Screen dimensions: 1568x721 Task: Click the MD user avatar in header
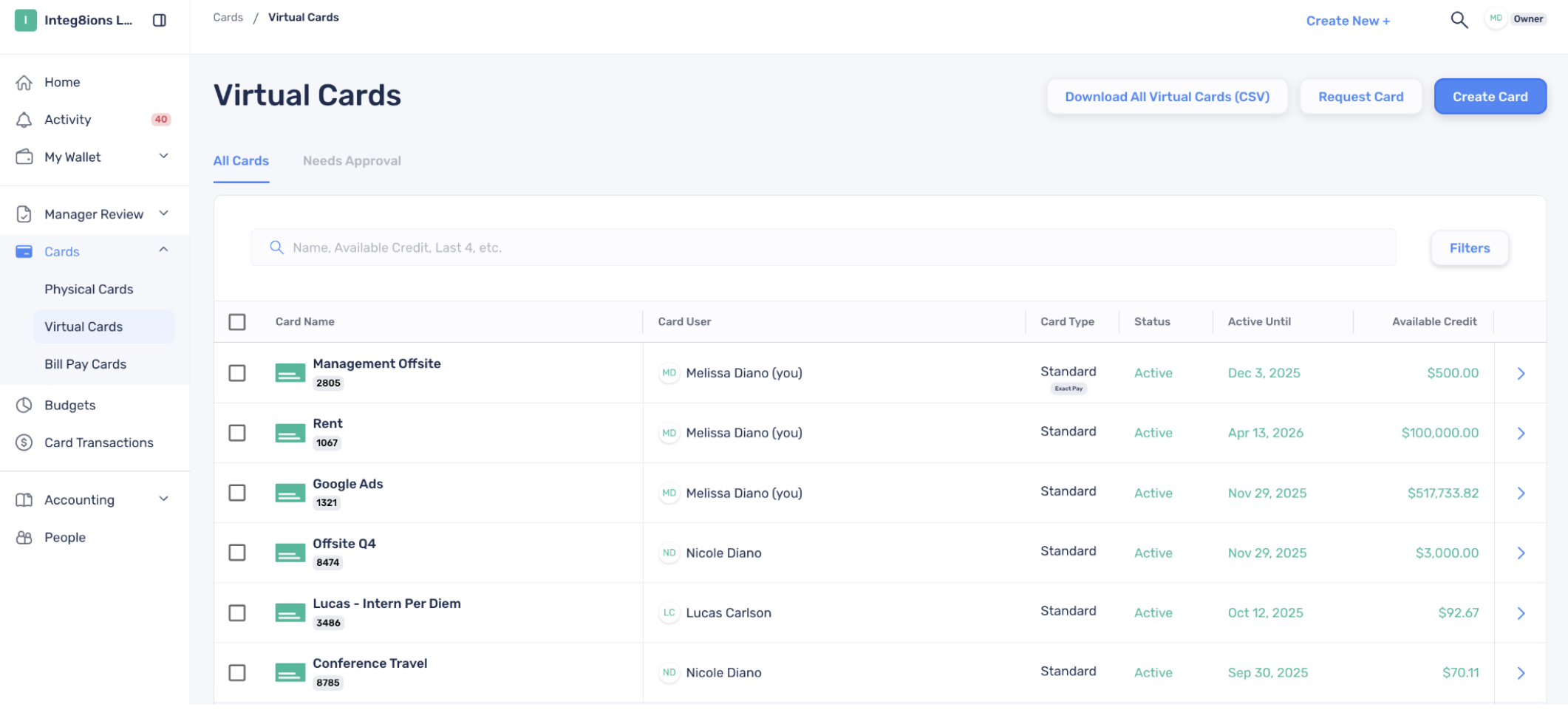1496,18
